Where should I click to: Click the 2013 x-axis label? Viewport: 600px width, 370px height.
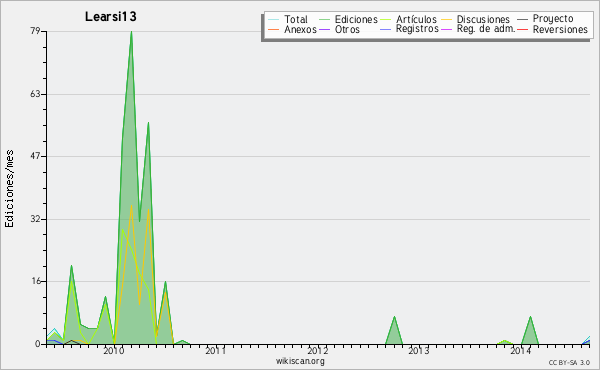click(x=418, y=351)
